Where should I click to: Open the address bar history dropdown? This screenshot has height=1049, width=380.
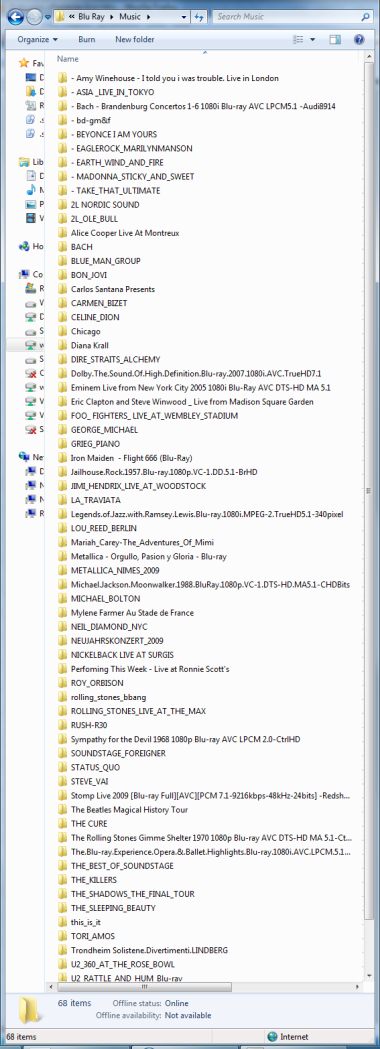[x=183, y=16]
